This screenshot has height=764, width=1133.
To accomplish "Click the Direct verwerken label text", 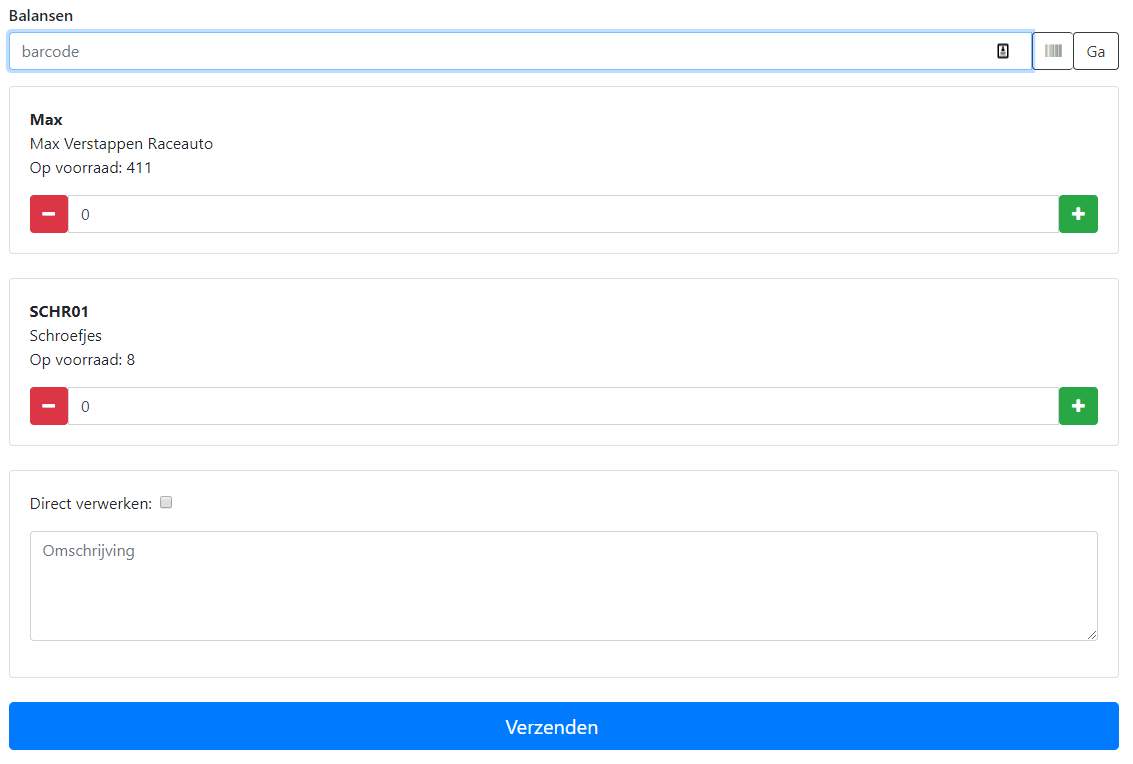I will click(x=91, y=504).
